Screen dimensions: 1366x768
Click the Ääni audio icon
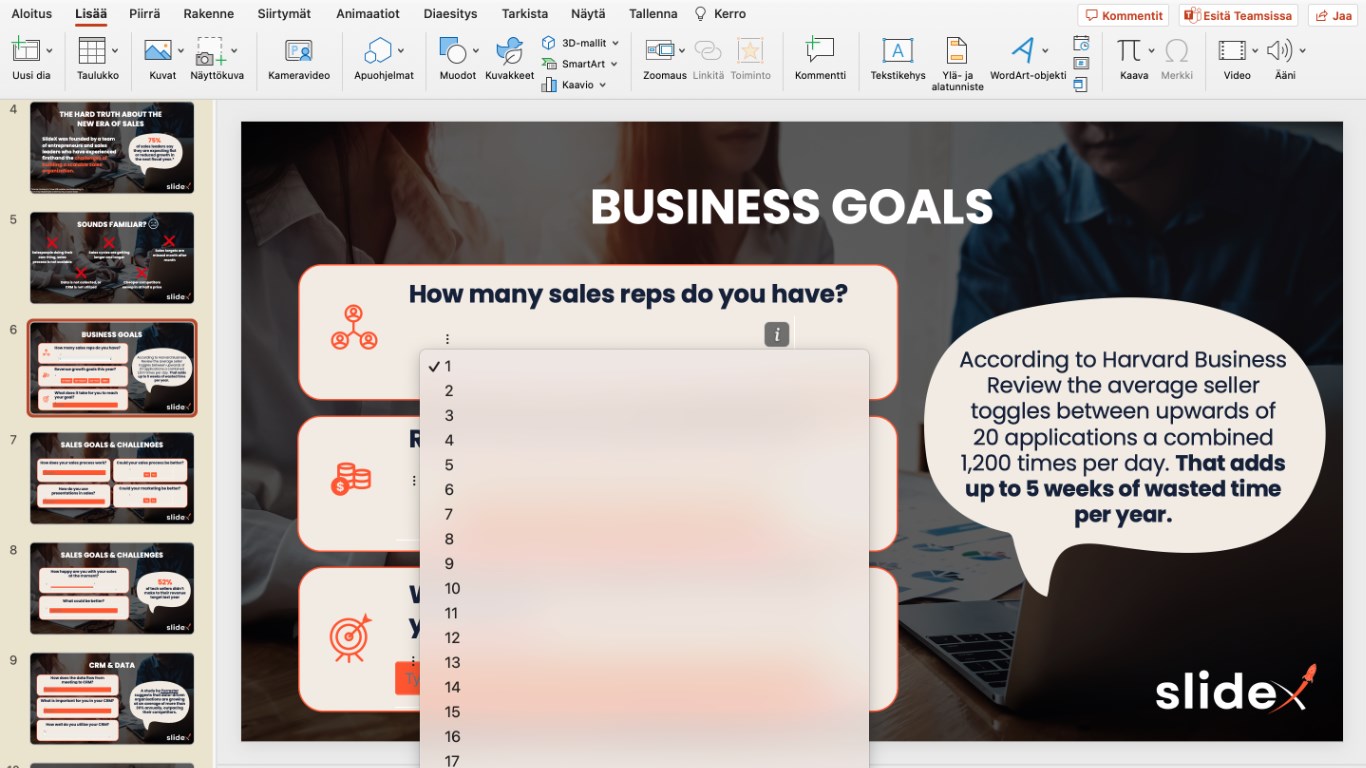pos(1280,50)
